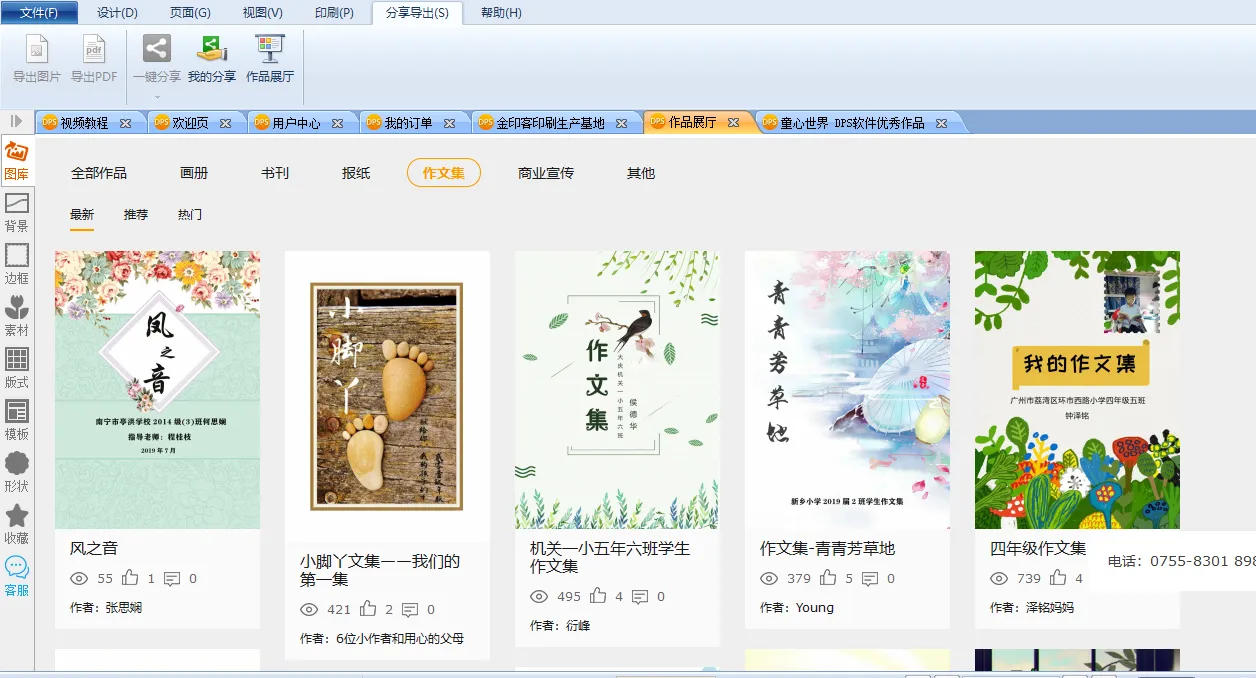Open the 模板 sidebar panel

(x=17, y=420)
